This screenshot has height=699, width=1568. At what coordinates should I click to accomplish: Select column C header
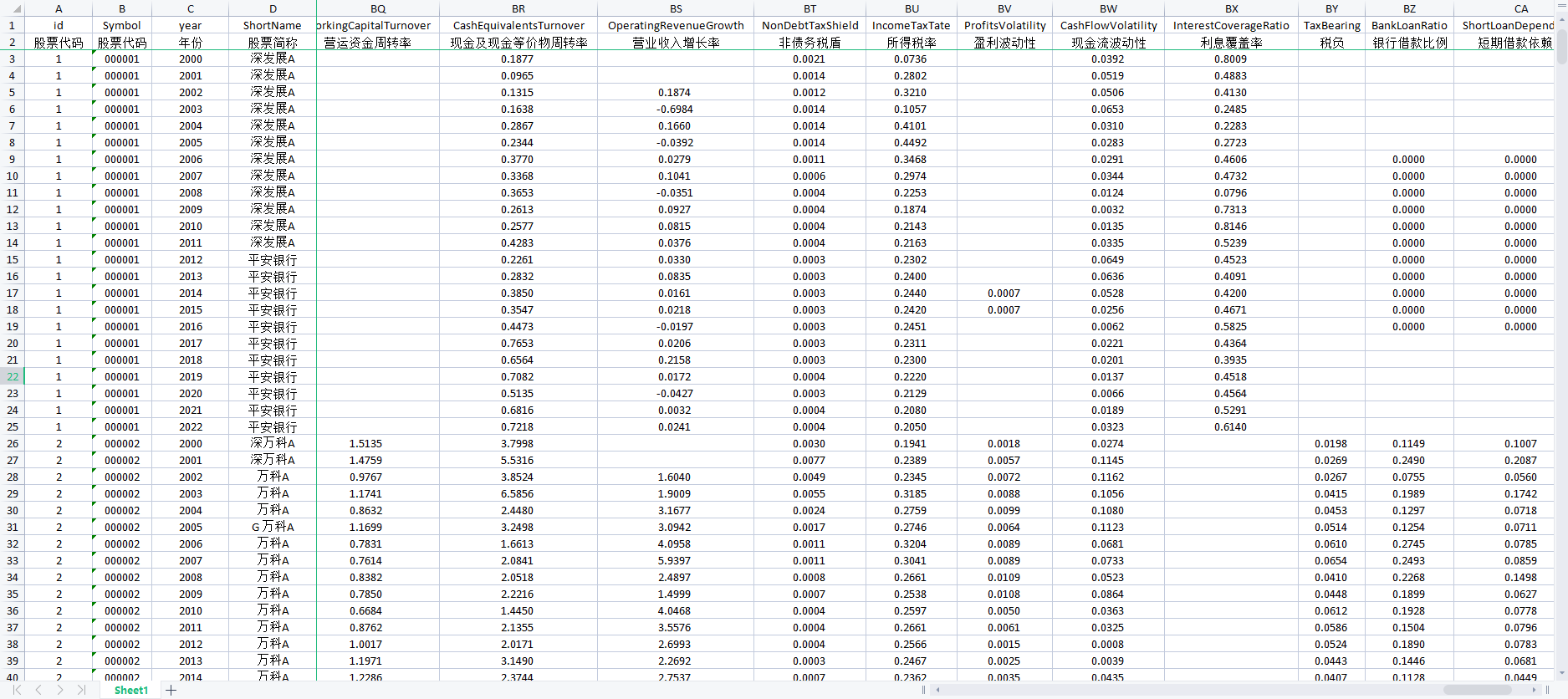coord(191,8)
